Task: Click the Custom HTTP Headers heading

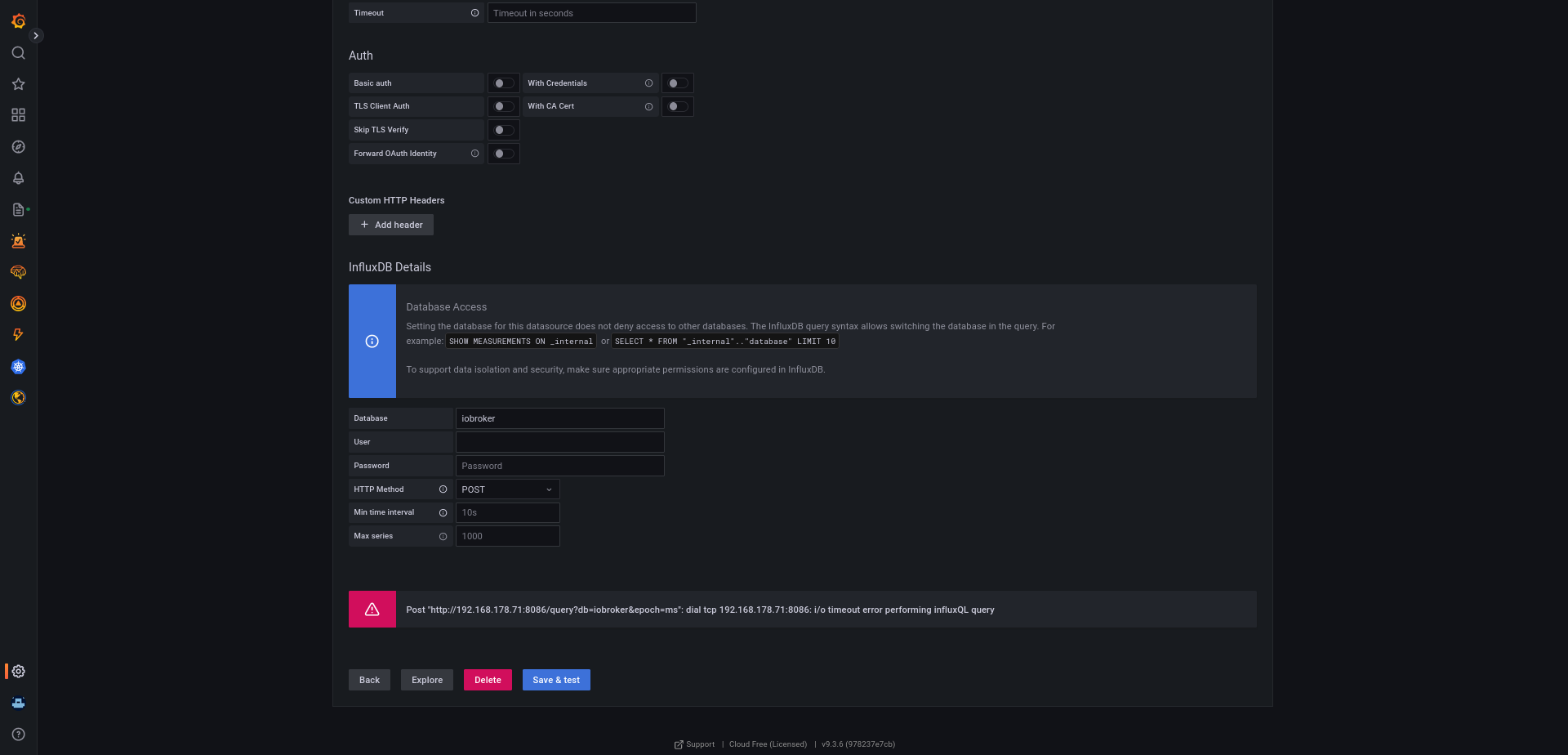Action: tap(397, 200)
